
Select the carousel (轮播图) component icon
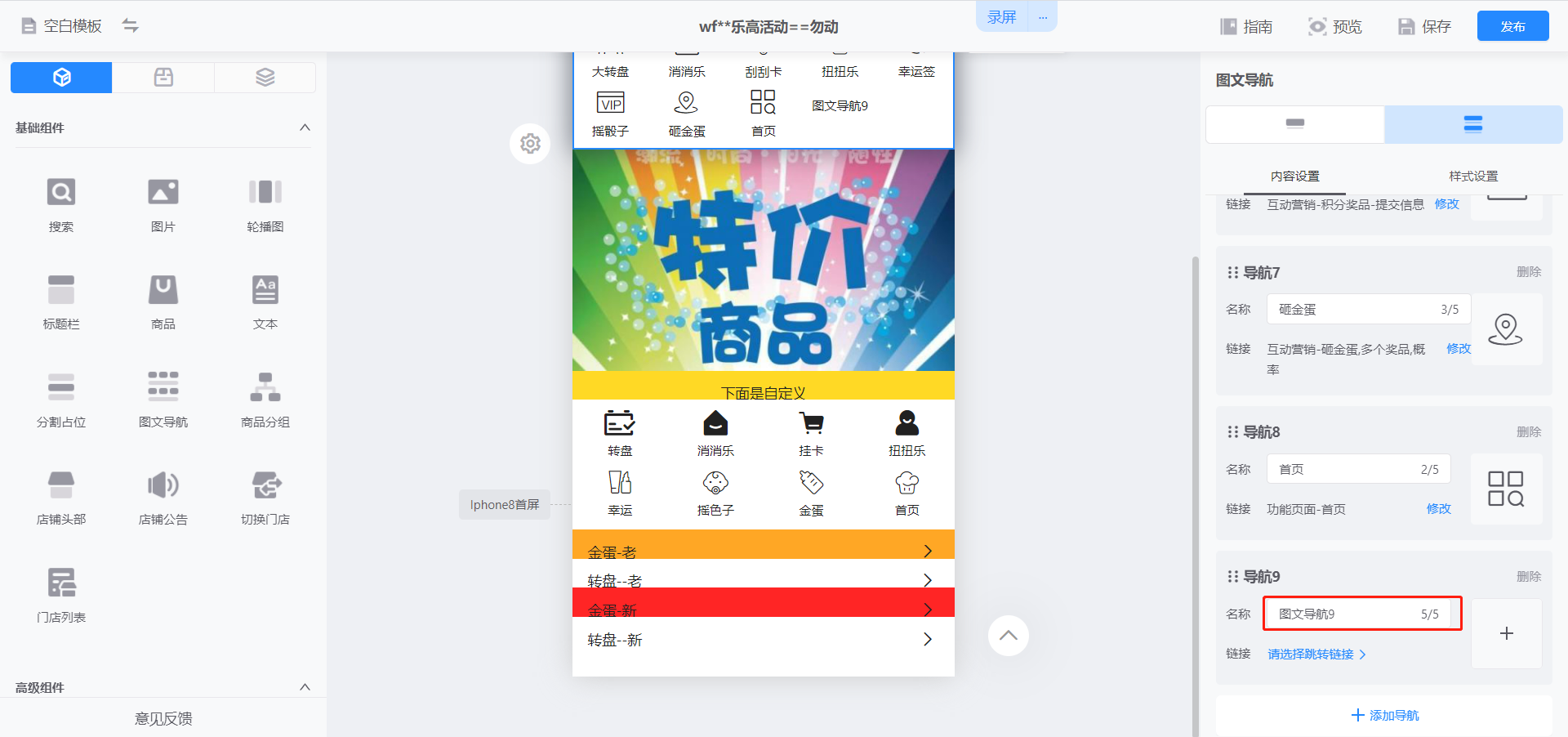pyautogui.click(x=265, y=193)
